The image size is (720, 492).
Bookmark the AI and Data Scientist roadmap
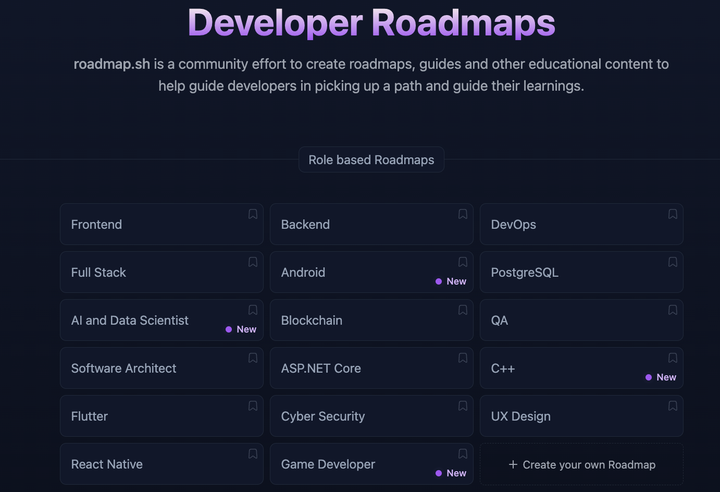253,310
